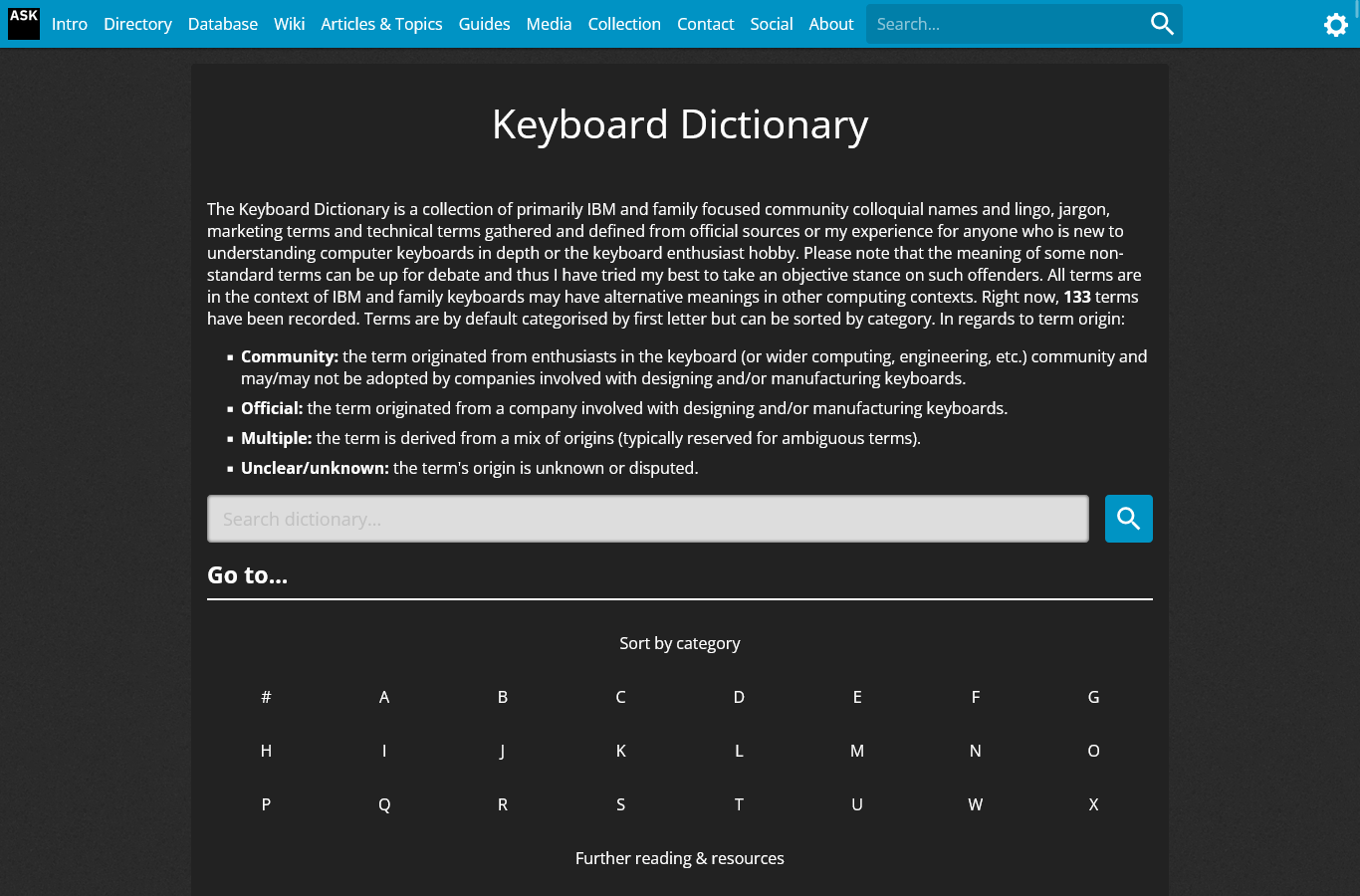Click the Go to... heading

click(x=248, y=575)
